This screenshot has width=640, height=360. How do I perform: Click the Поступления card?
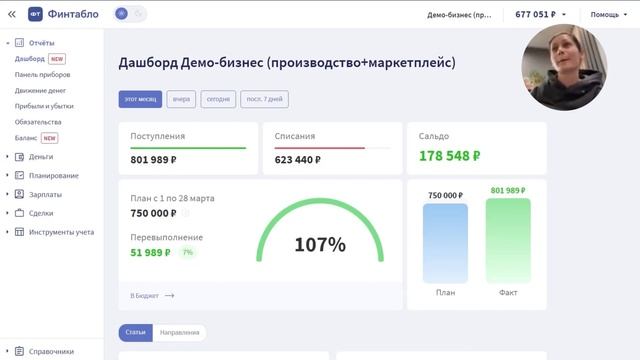point(188,148)
